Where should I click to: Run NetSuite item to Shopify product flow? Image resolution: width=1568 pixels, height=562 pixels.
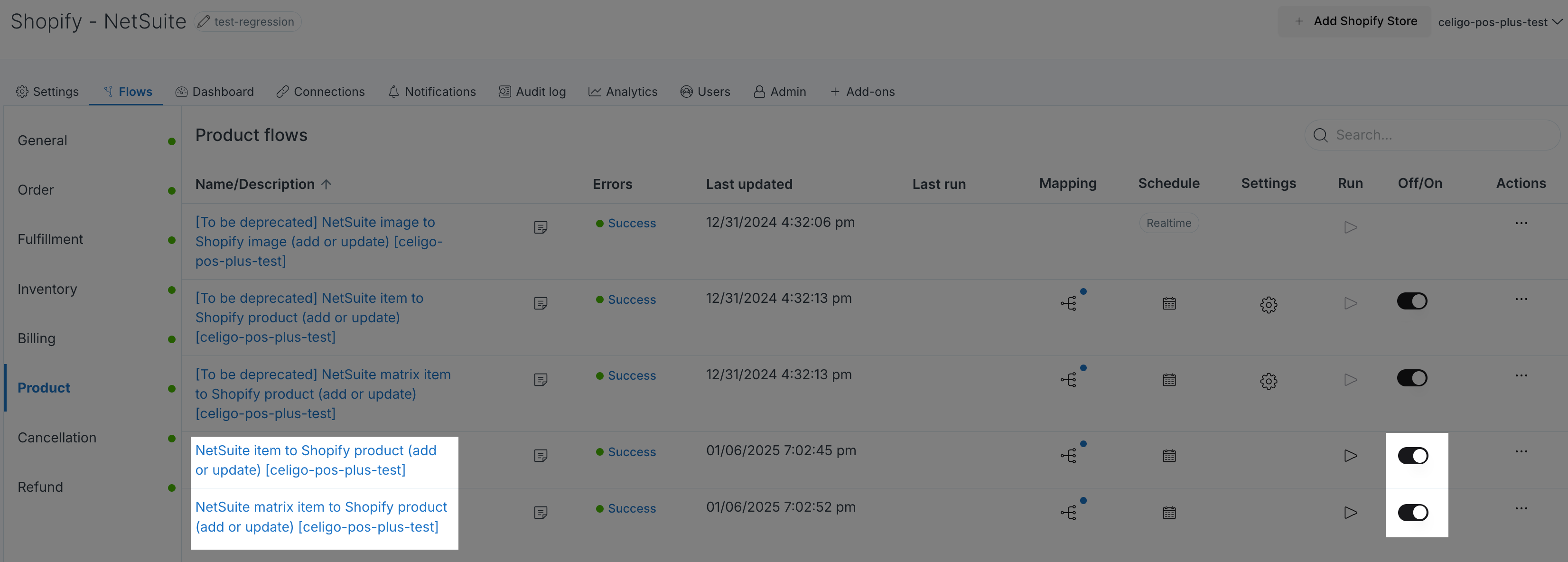pyautogui.click(x=1351, y=456)
